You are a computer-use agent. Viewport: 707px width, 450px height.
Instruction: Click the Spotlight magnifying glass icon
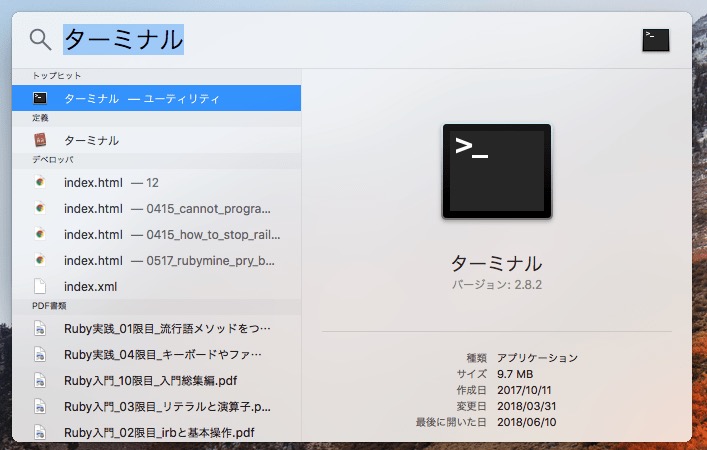(x=40, y=40)
